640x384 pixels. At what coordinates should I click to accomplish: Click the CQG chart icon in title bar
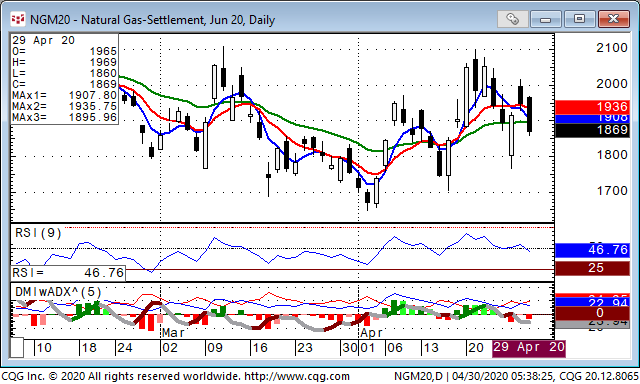tap(18, 19)
